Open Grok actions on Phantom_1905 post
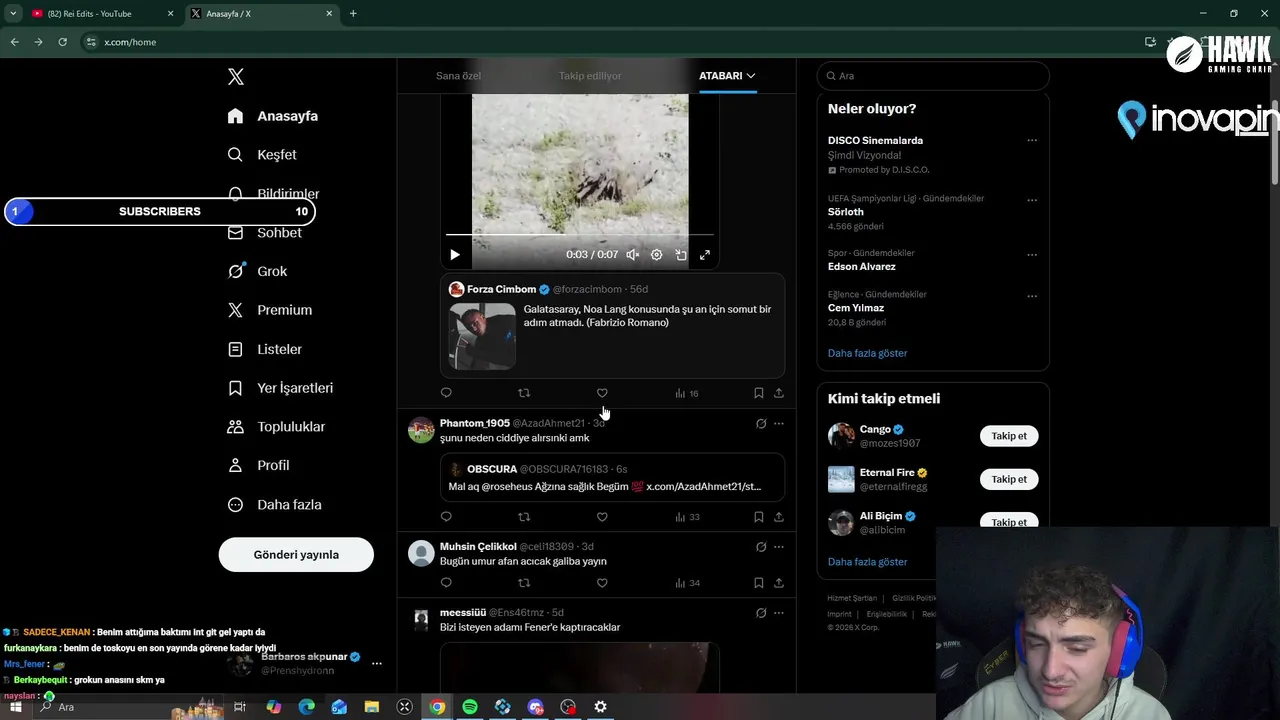Image resolution: width=1280 pixels, height=720 pixels. tap(761, 424)
